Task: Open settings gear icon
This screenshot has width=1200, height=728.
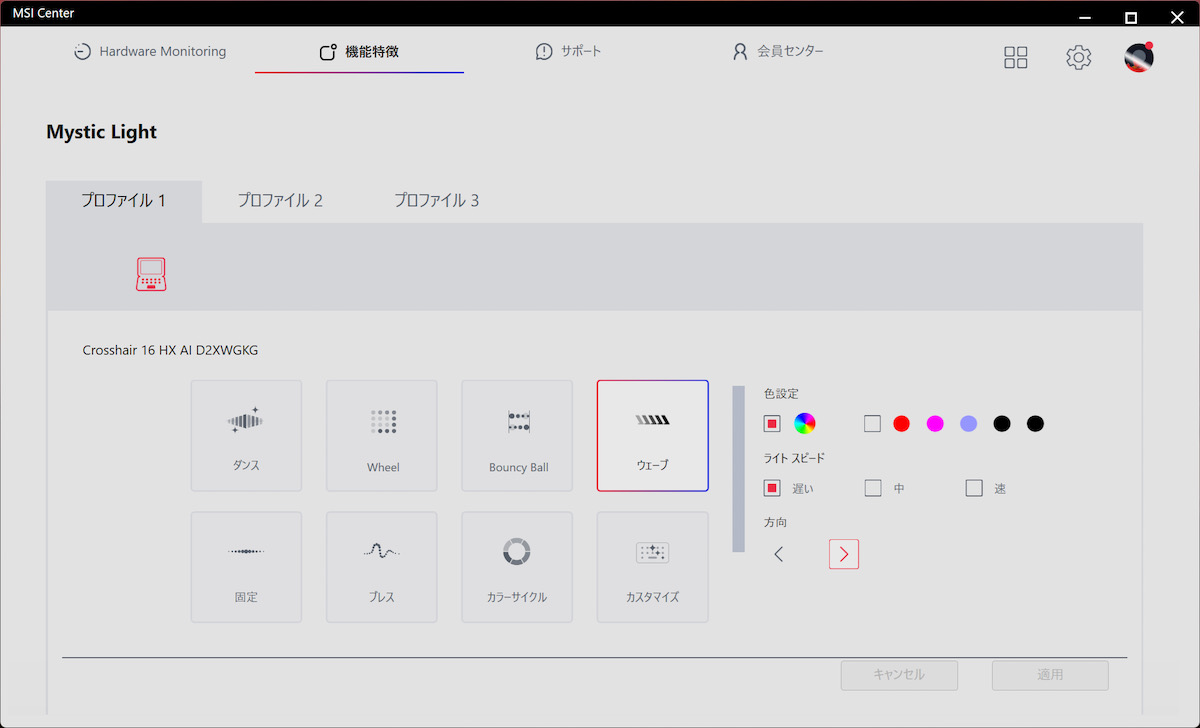Action: (x=1078, y=57)
